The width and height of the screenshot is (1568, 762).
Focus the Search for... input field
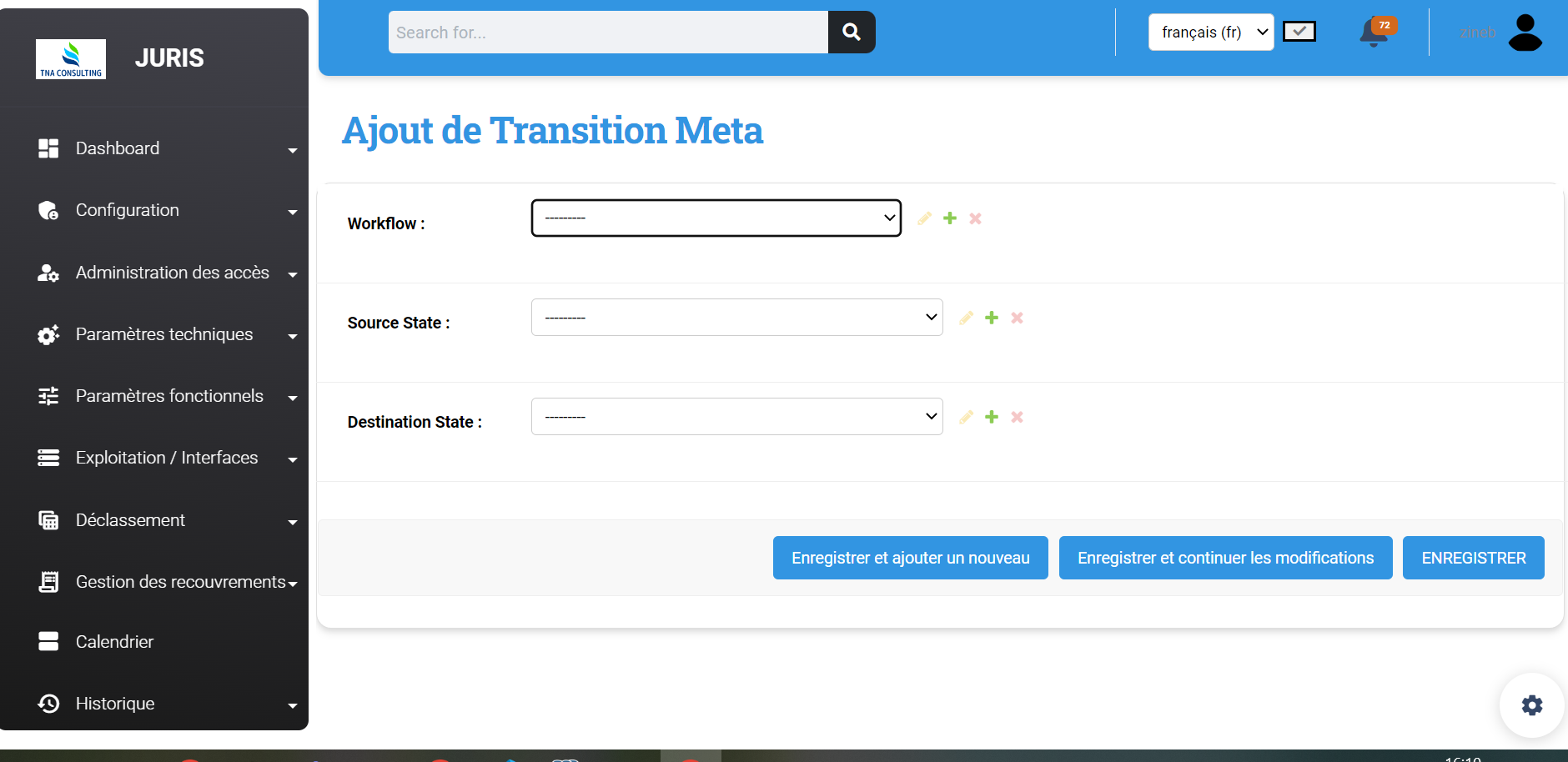(x=608, y=33)
